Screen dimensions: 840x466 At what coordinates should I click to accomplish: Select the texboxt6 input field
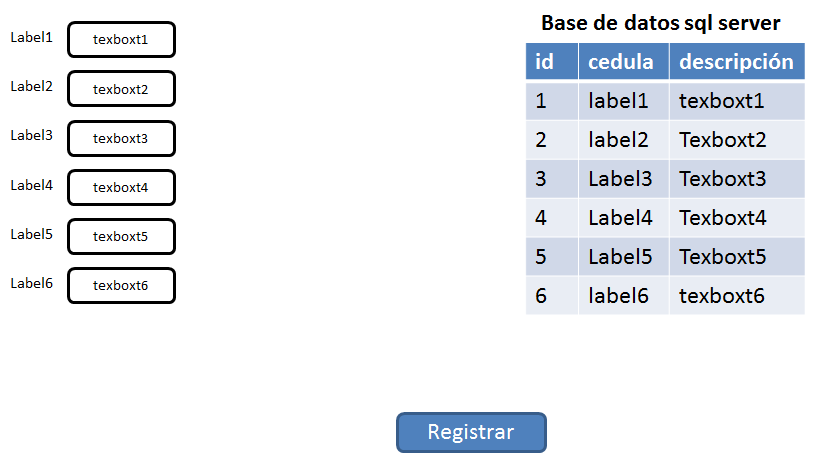tap(122, 285)
